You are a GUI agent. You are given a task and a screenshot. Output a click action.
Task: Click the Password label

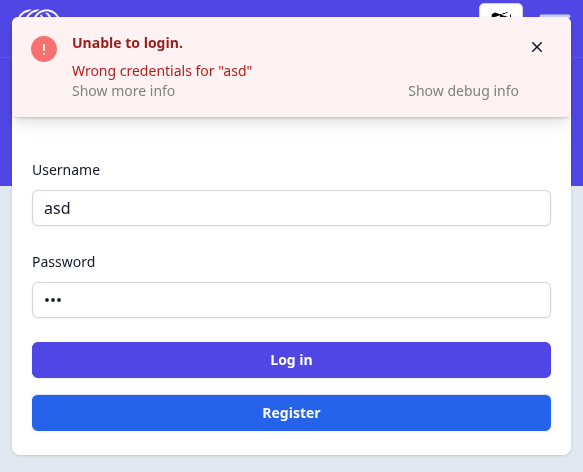pyautogui.click(x=64, y=262)
